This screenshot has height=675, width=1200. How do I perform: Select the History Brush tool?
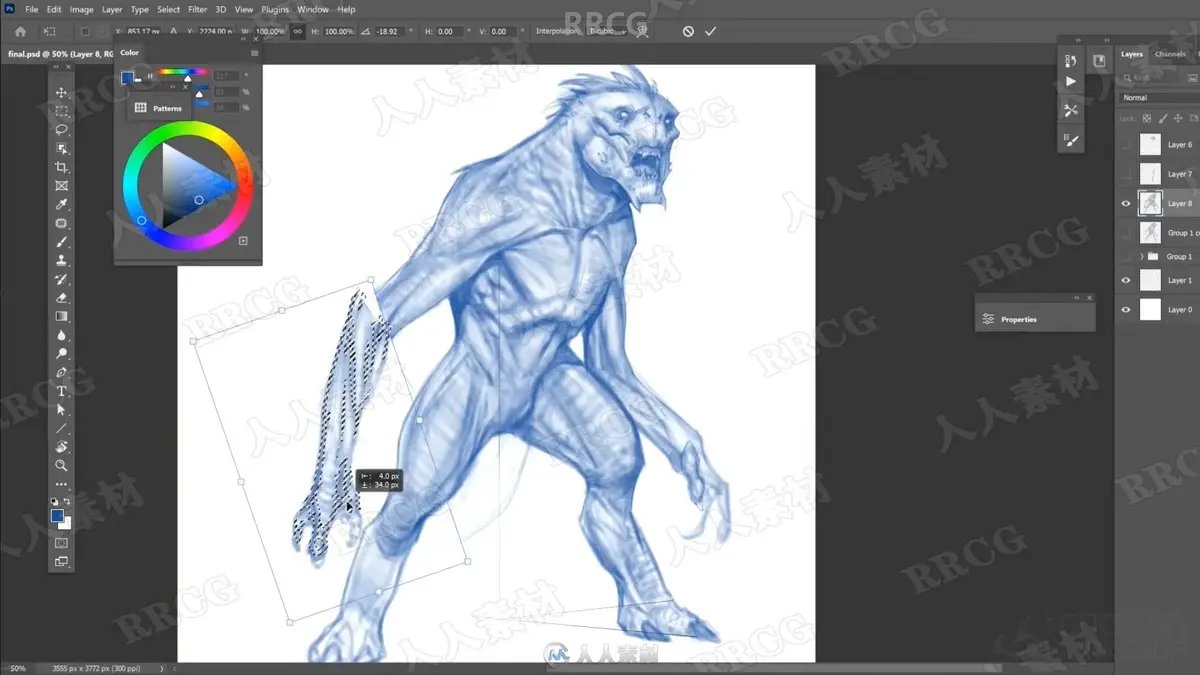tap(61, 279)
